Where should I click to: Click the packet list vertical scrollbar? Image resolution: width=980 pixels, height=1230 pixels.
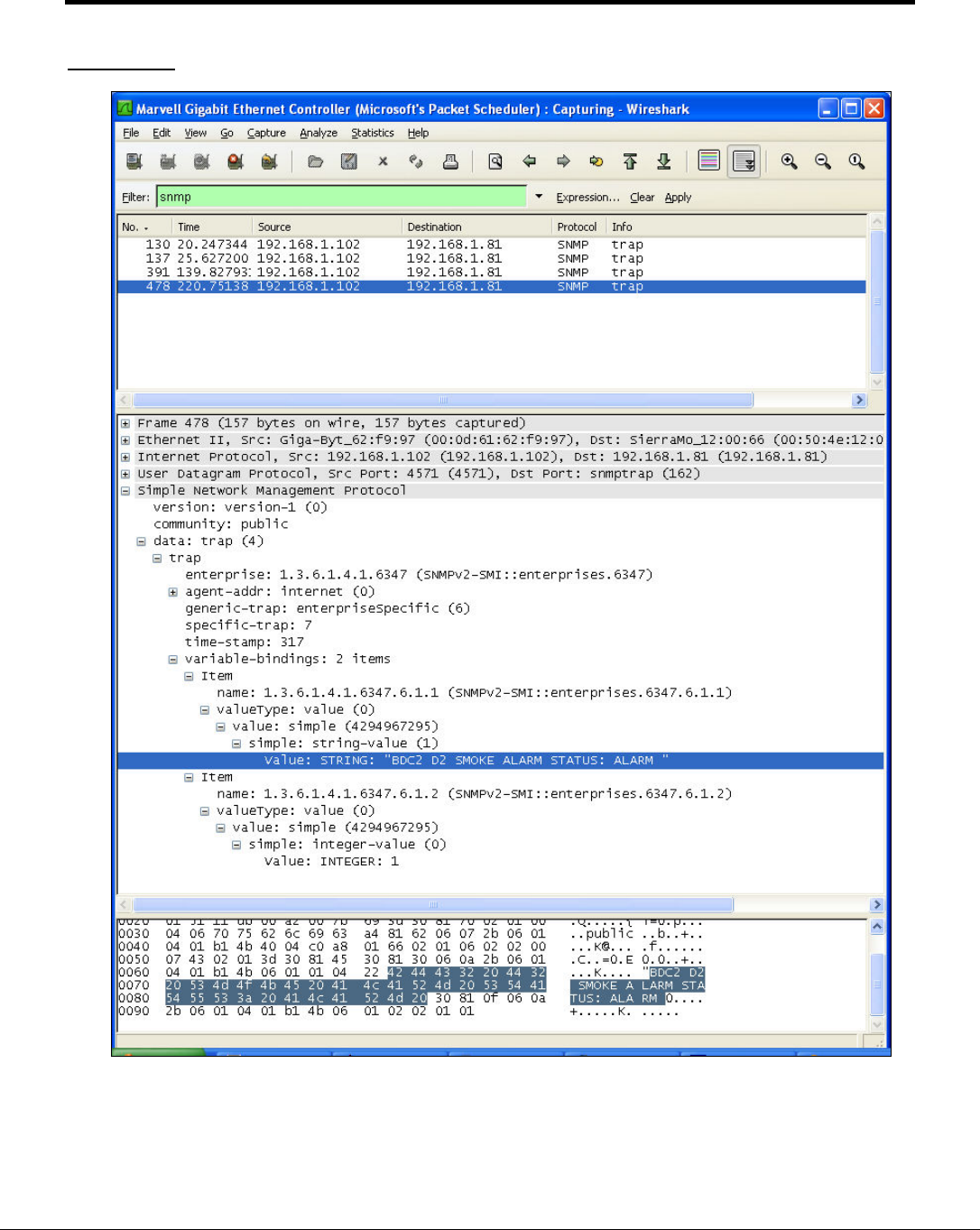point(877,301)
